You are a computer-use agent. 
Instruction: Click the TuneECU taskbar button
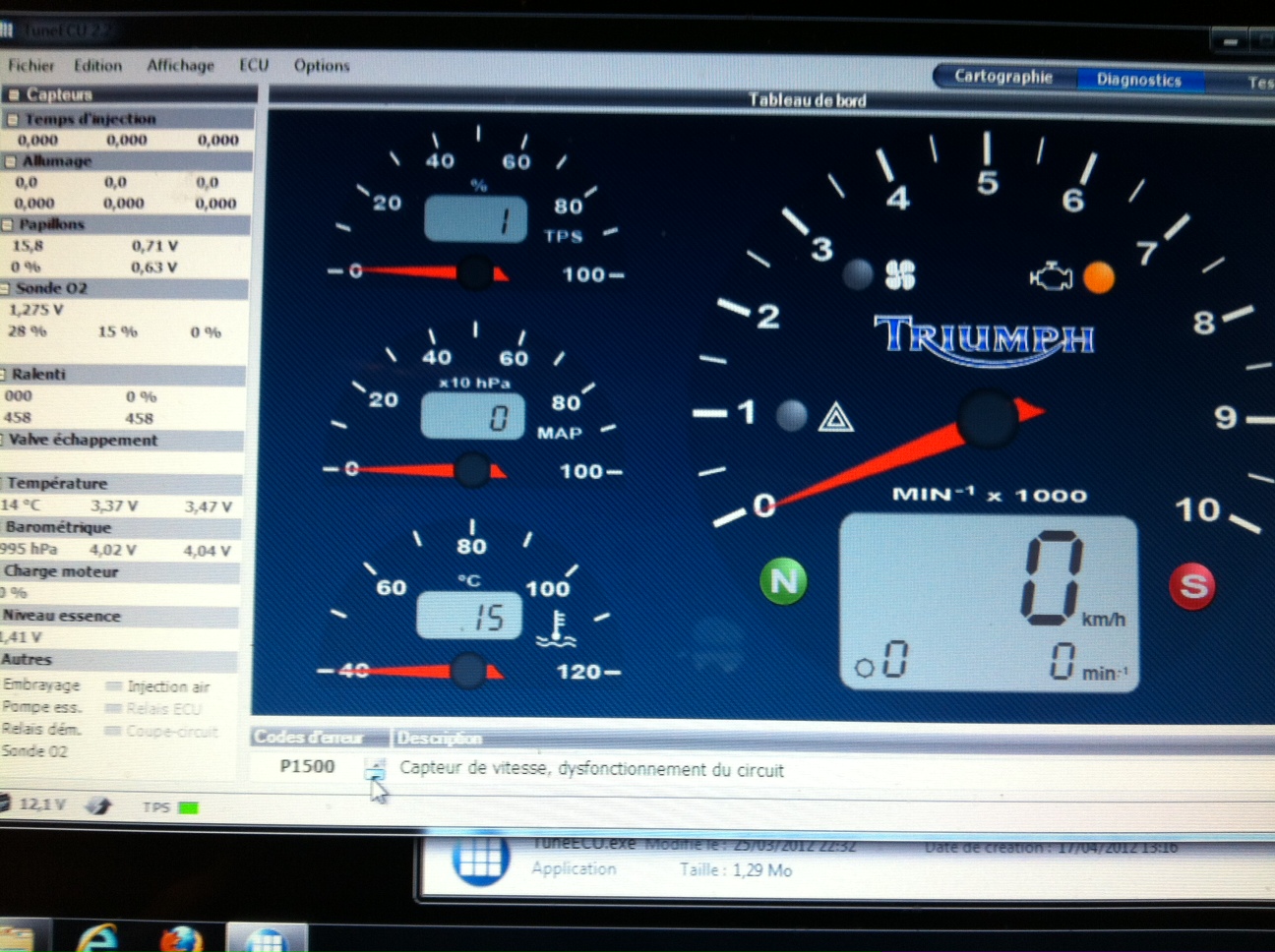[267, 939]
